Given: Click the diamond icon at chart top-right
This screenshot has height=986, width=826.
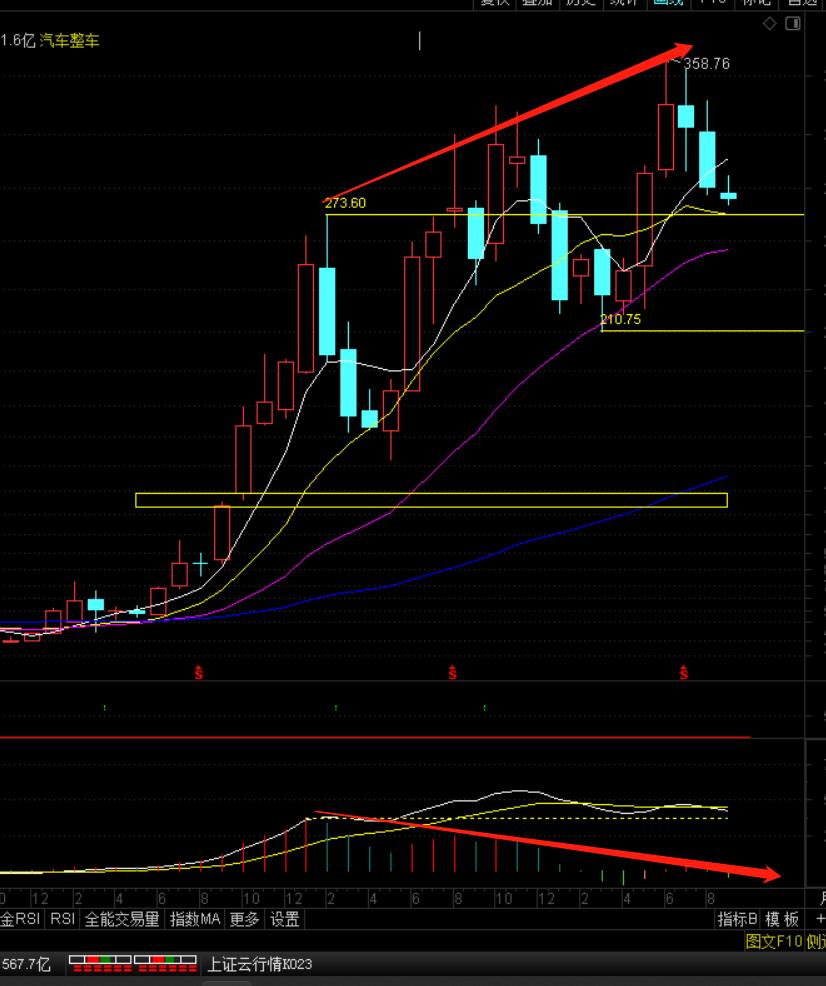Looking at the screenshot, I should (x=769, y=24).
